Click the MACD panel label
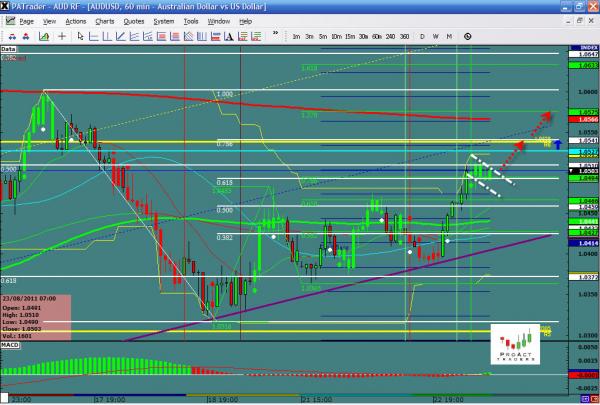Image resolution: width=600 pixels, height=405 pixels. pos(11,345)
